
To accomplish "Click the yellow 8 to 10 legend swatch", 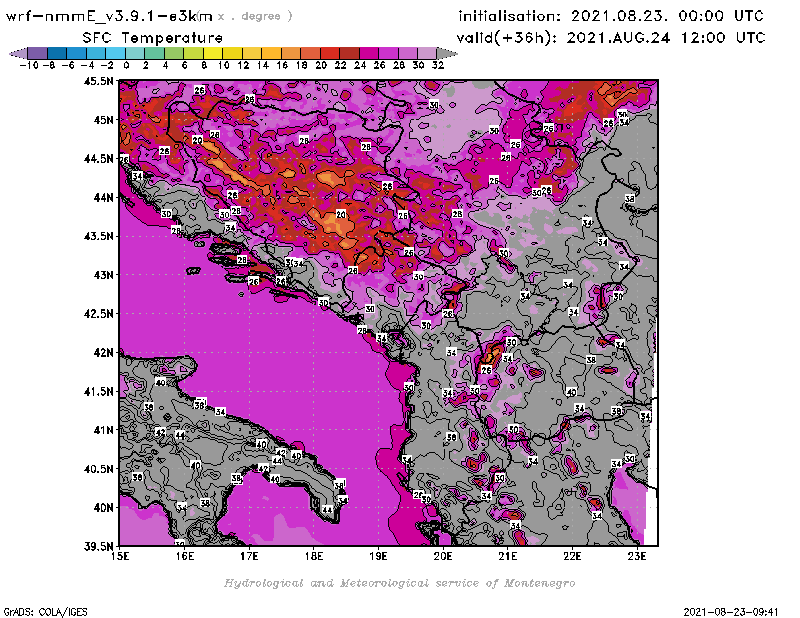I will tap(213, 53).
